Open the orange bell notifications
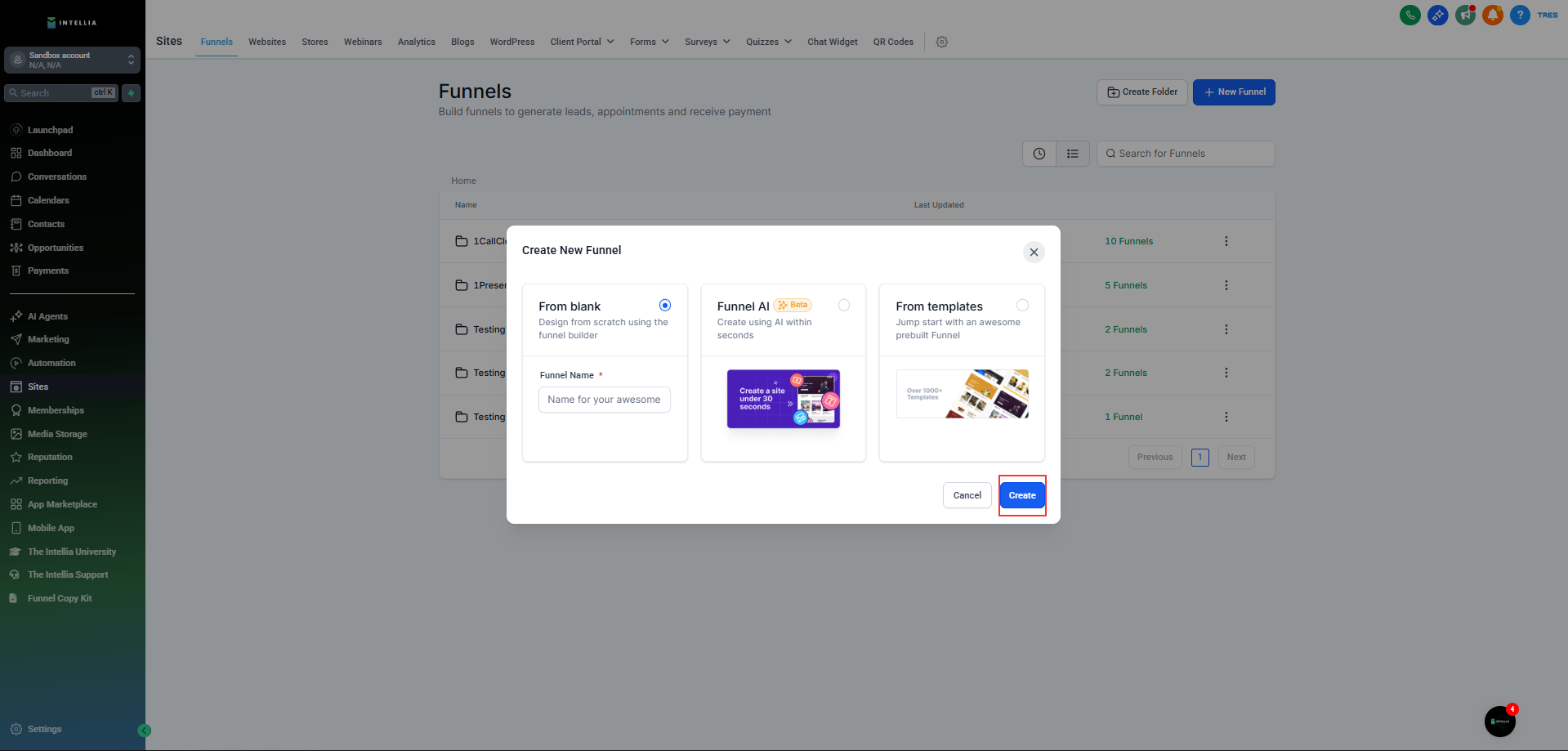This screenshot has width=1568, height=751. pyautogui.click(x=1493, y=15)
